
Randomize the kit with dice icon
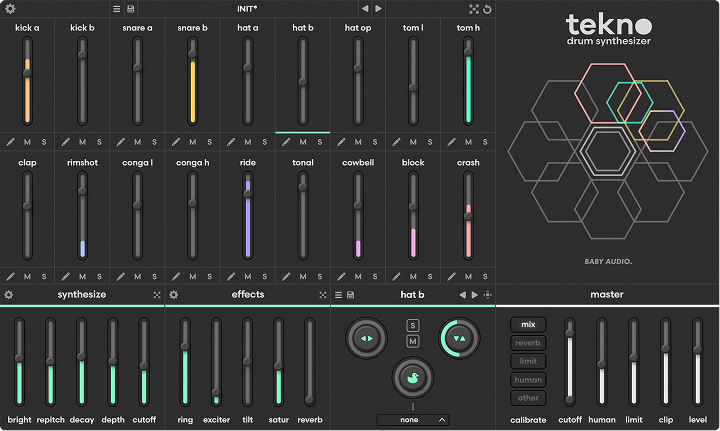coord(474,9)
